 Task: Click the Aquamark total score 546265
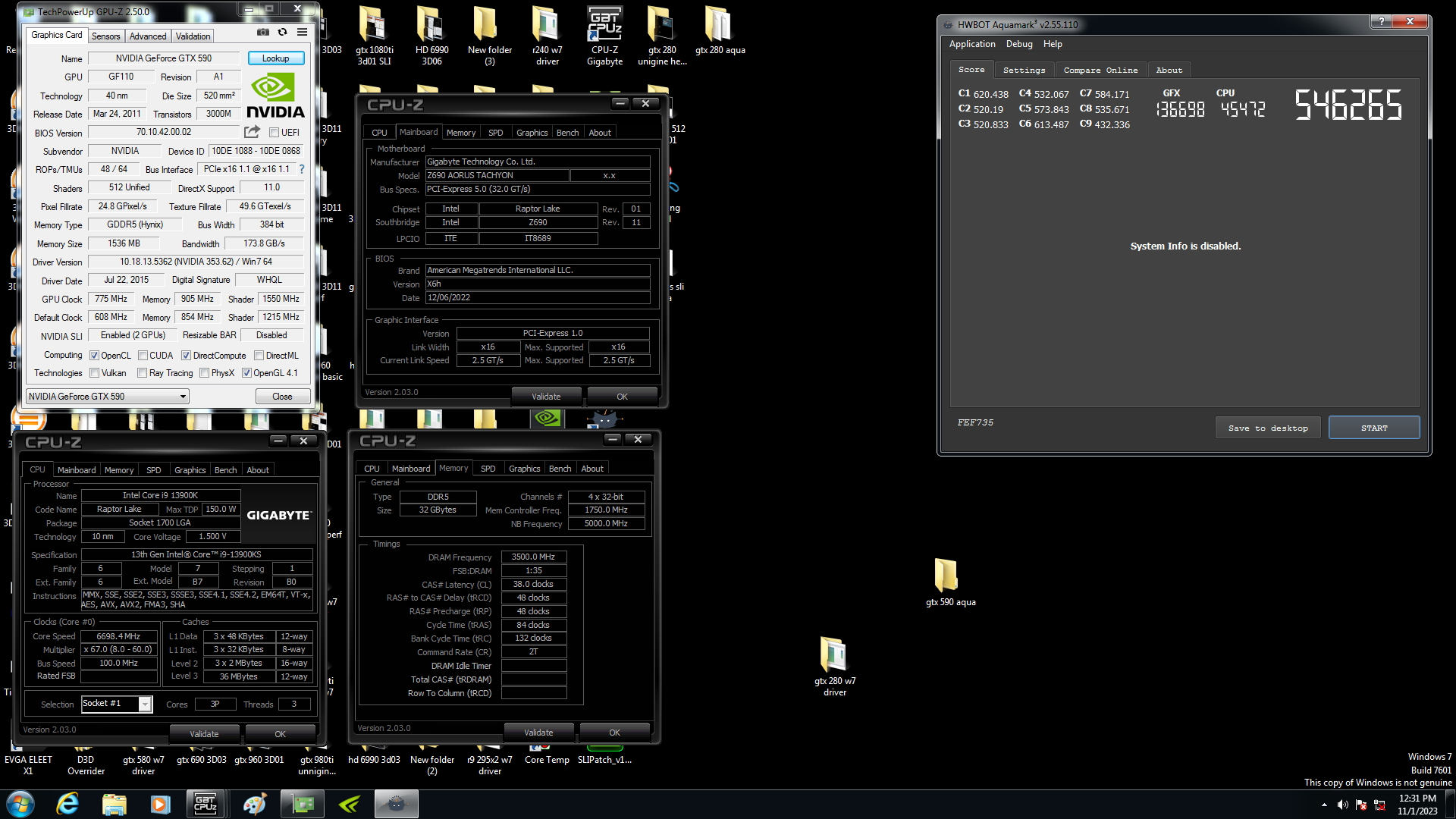pyautogui.click(x=1348, y=105)
